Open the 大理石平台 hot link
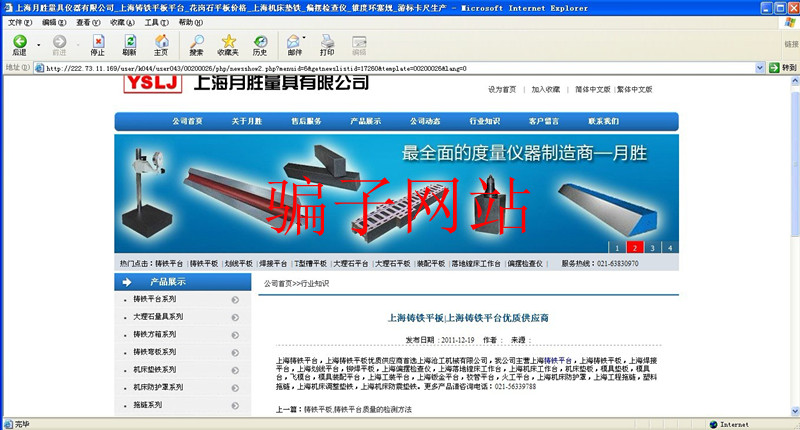The width and height of the screenshot is (800, 430). (x=350, y=264)
